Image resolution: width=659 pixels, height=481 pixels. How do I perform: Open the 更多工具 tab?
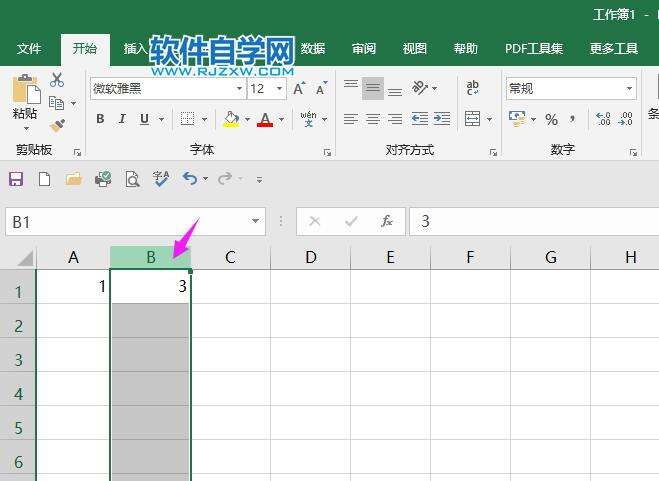coord(614,49)
